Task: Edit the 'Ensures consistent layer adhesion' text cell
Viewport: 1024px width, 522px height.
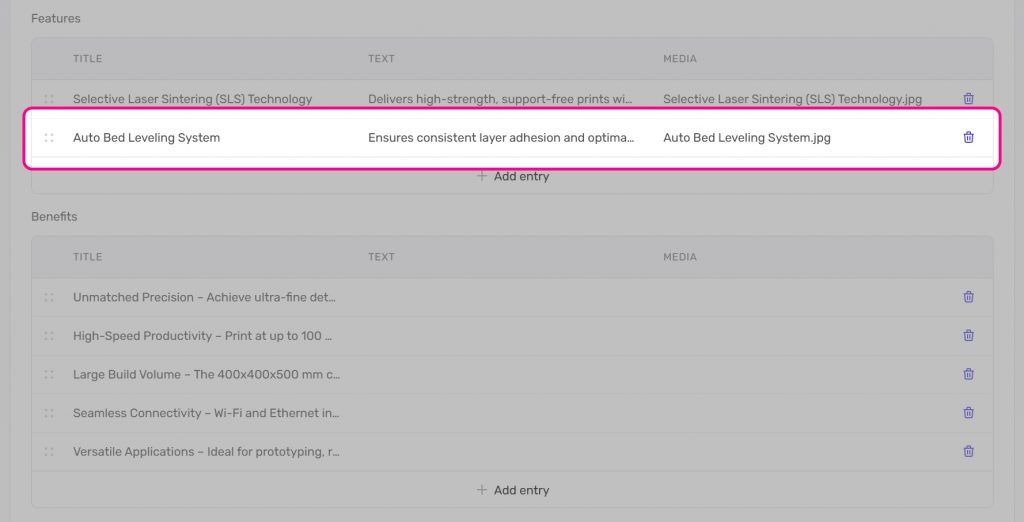Action: click(500, 138)
